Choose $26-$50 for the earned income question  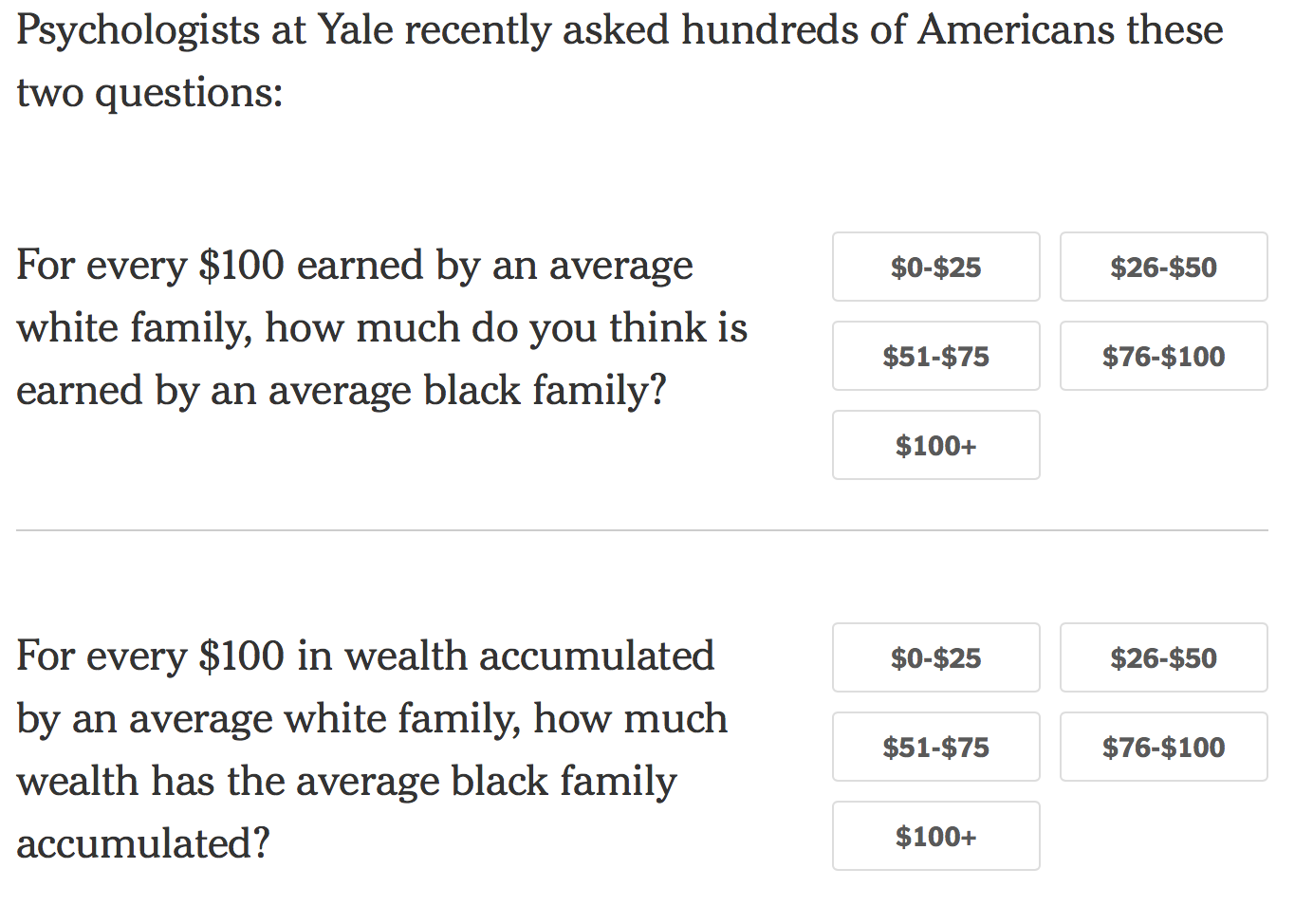tap(1163, 268)
